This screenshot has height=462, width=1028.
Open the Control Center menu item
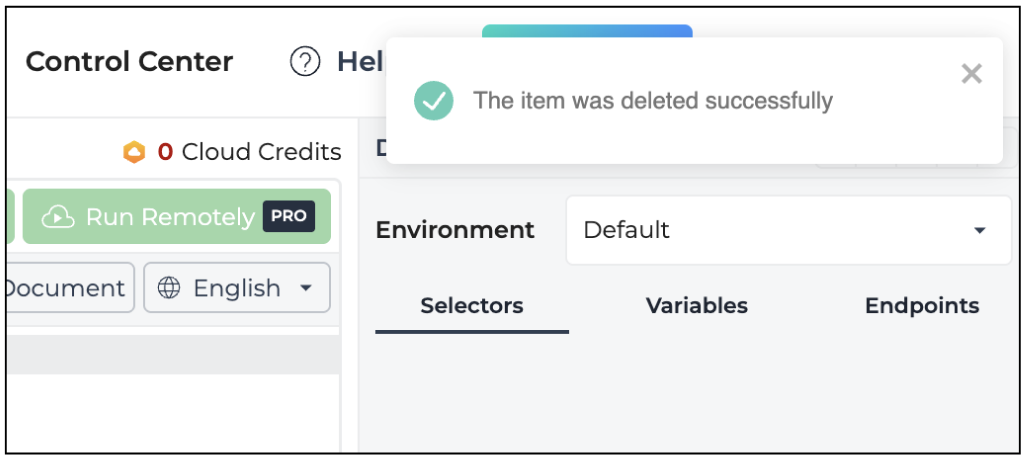pyautogui.click(x=129, y=62)
